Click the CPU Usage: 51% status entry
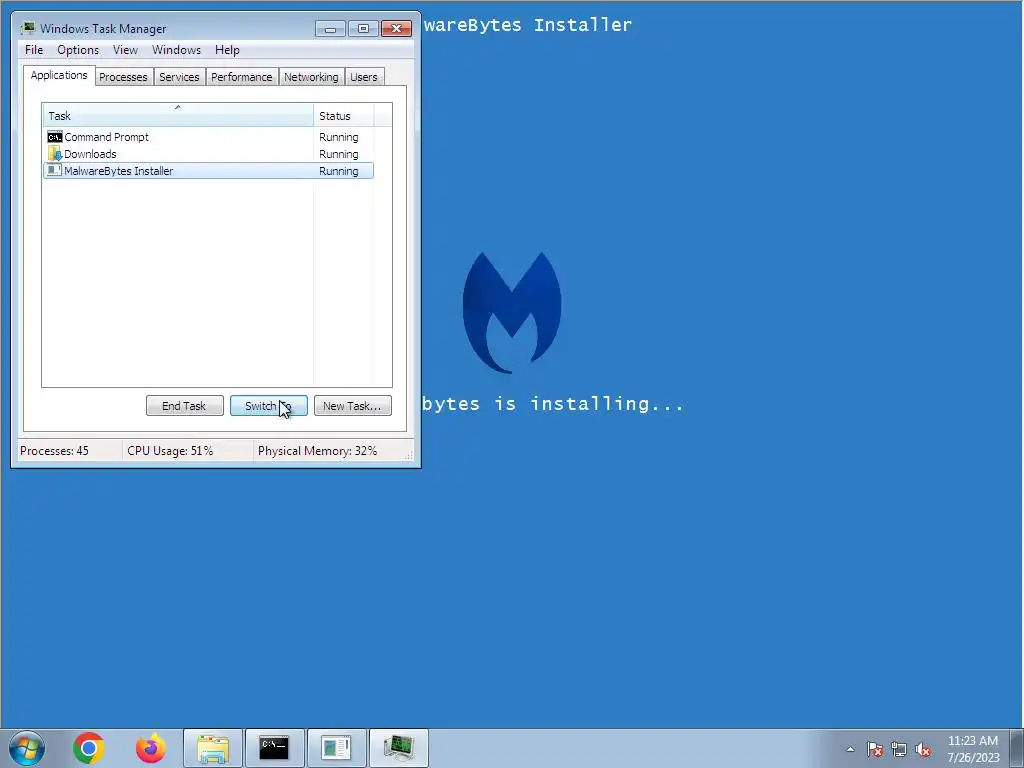The height and width of the screenshot is (768, 1024). 170,451
